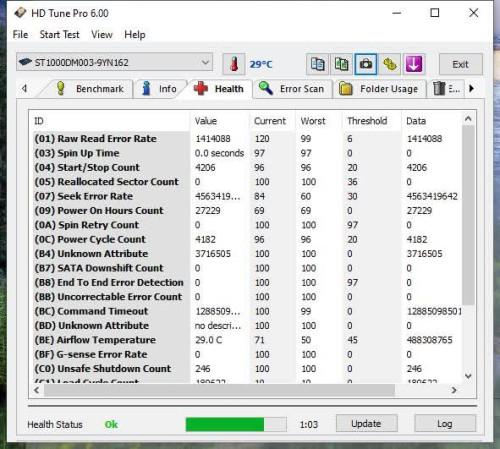This screenshot has height=449, width=500.
Task: Select the (B8) End To End Error Detection row
Action: [x=246, y=282]
